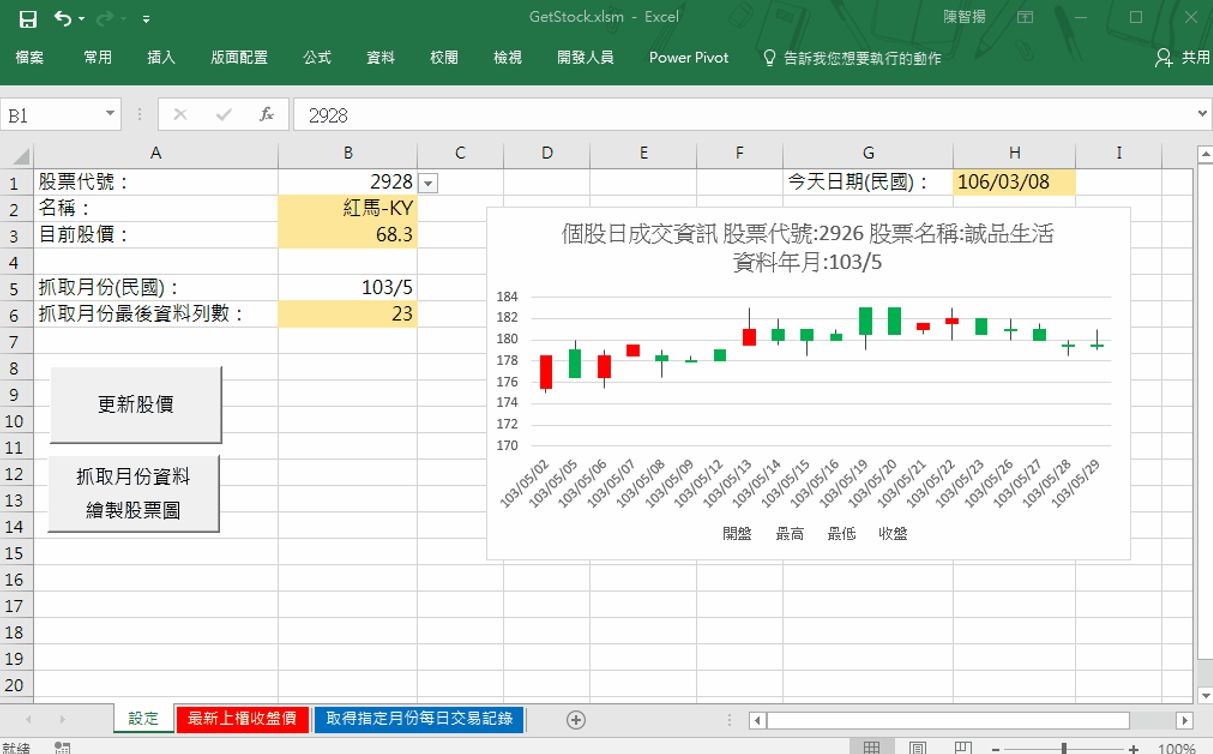Switch to Page Break Preview view icon
The height and width of the screenshot is (754, 1213).
[962, 747]
